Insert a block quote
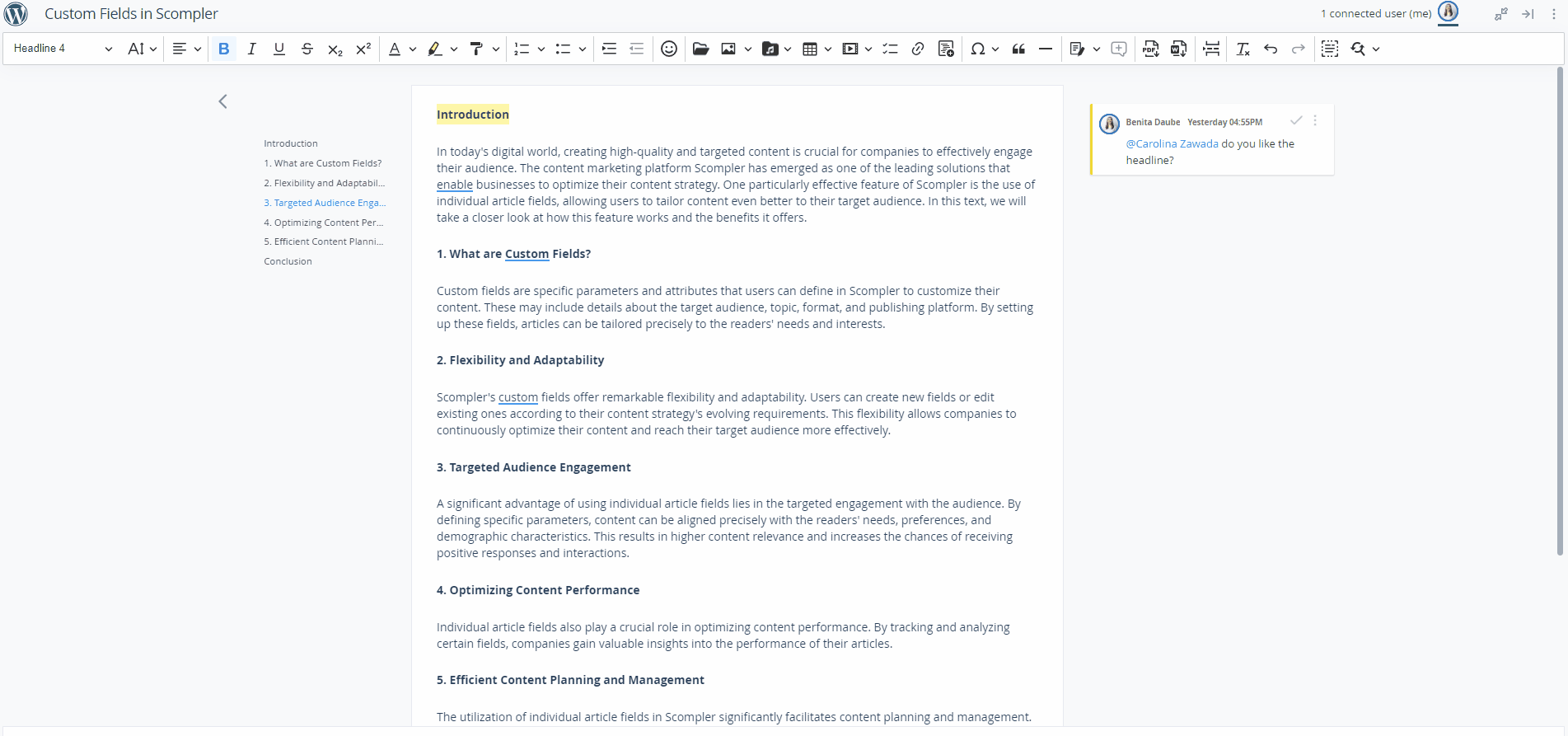The height and width of the screenshot is (736, 1568). (1018, 49)
